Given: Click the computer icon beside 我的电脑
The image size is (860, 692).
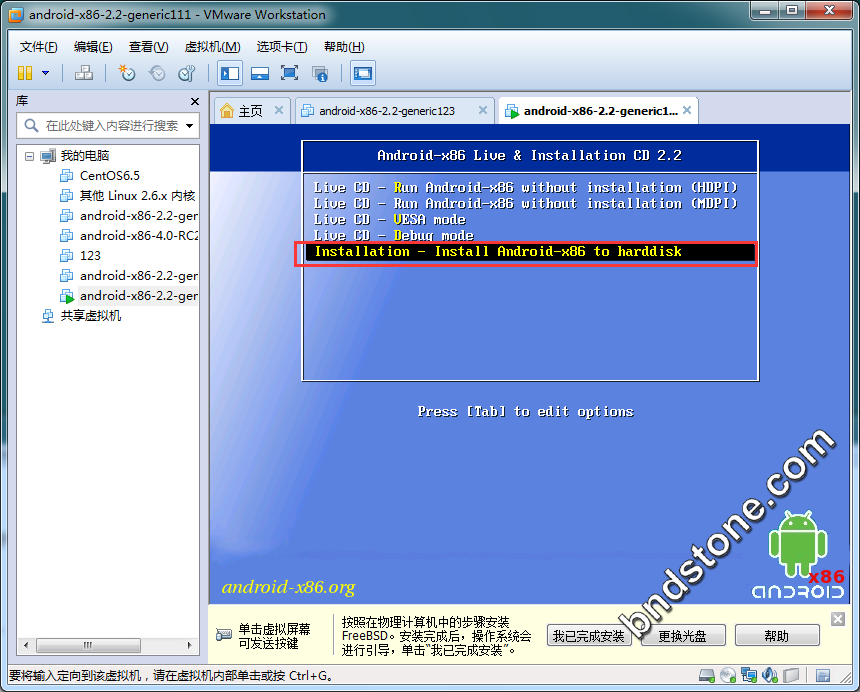Looking at the screenshot, I should click(48, 156).
